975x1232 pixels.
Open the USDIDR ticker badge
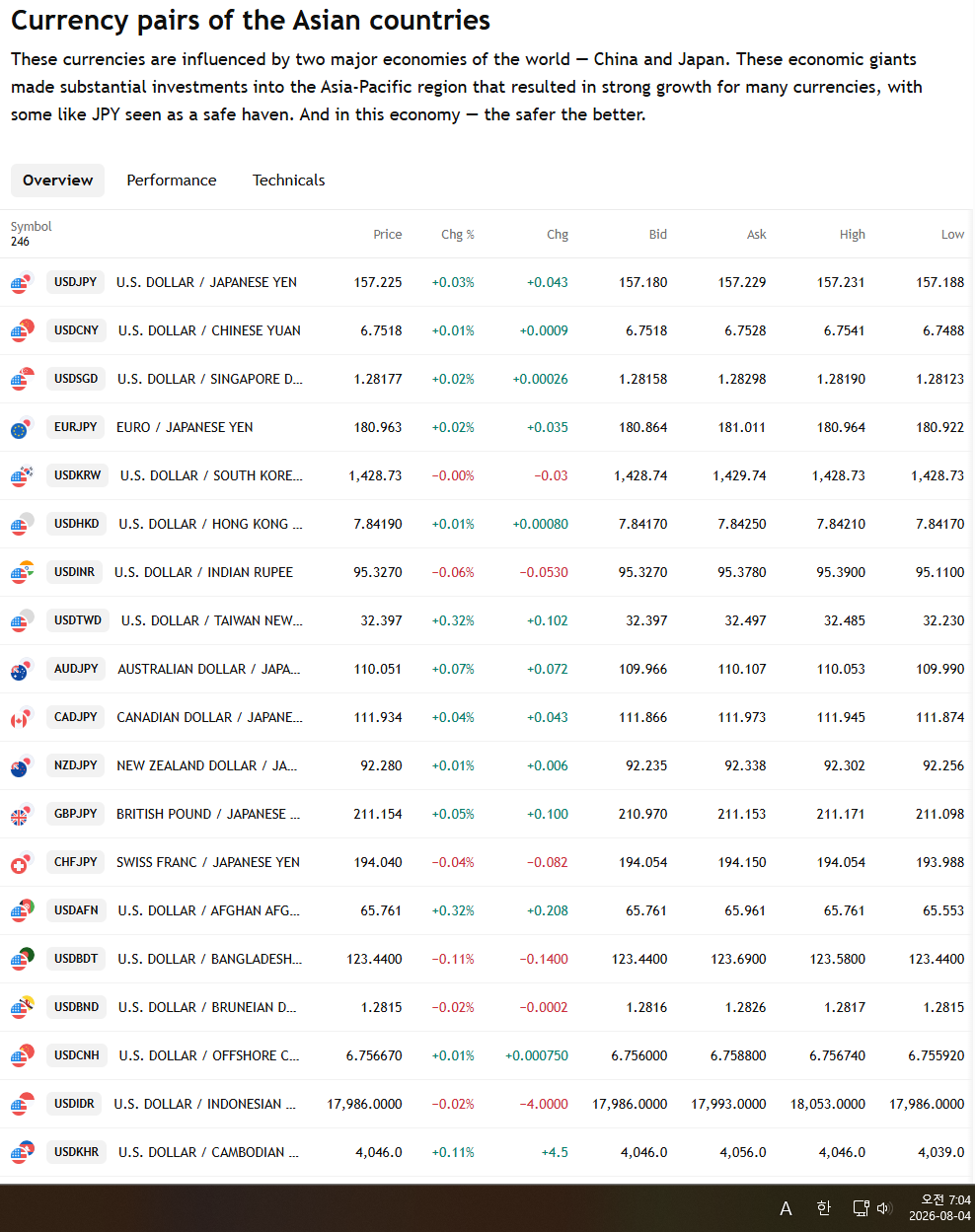pos(75,1104)
